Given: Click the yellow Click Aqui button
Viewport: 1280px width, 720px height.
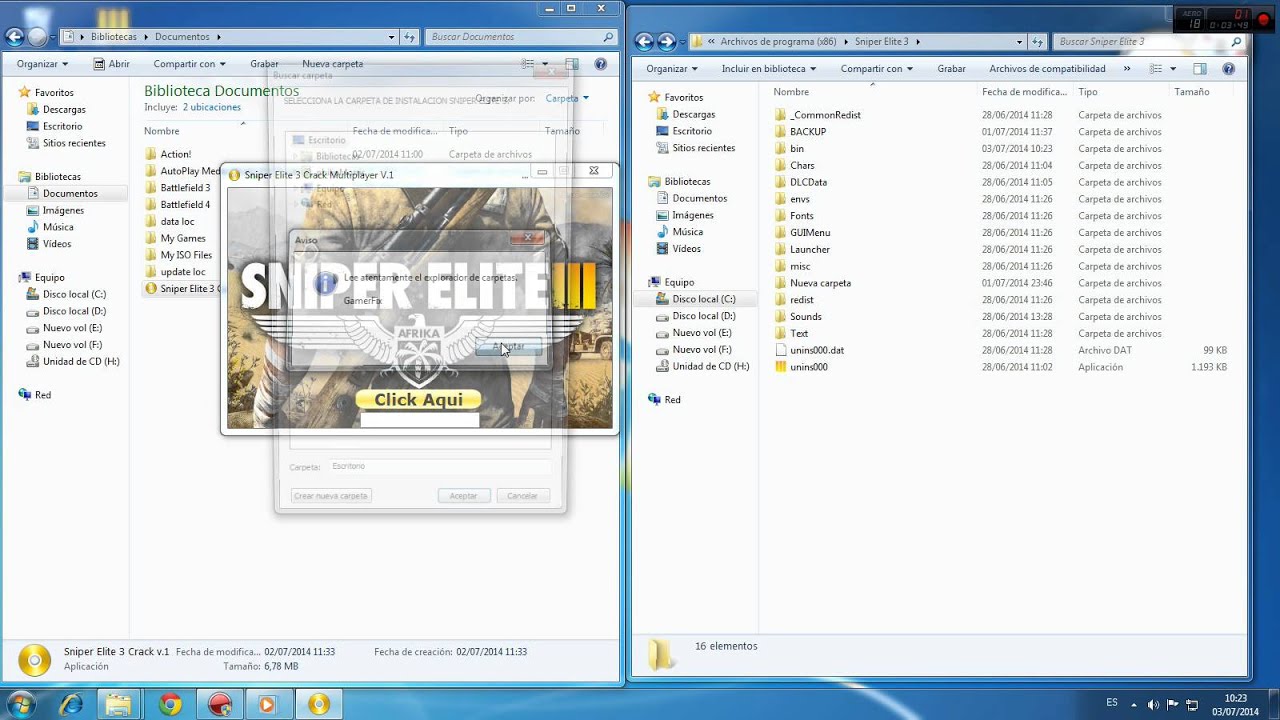Looking at the screenshot, I should click(x=418, y=399).
